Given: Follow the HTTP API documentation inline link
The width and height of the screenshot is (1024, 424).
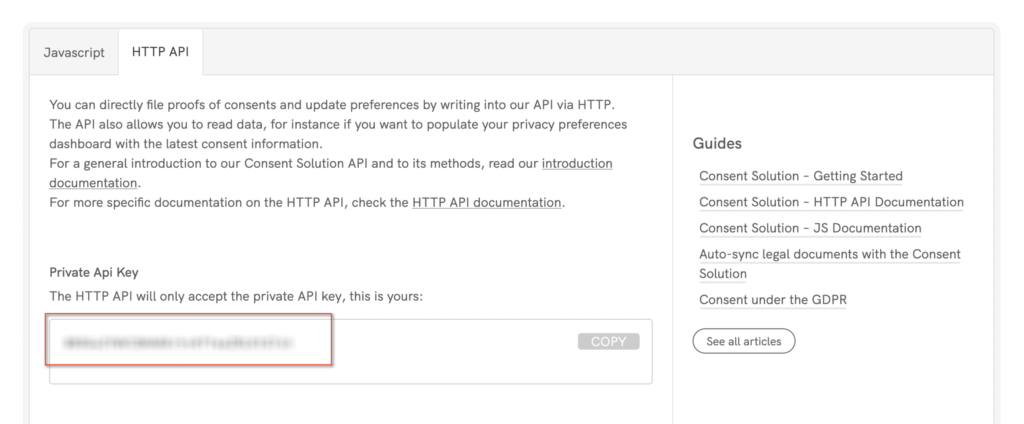Looking at the screenshot, I should click(487, 202).
